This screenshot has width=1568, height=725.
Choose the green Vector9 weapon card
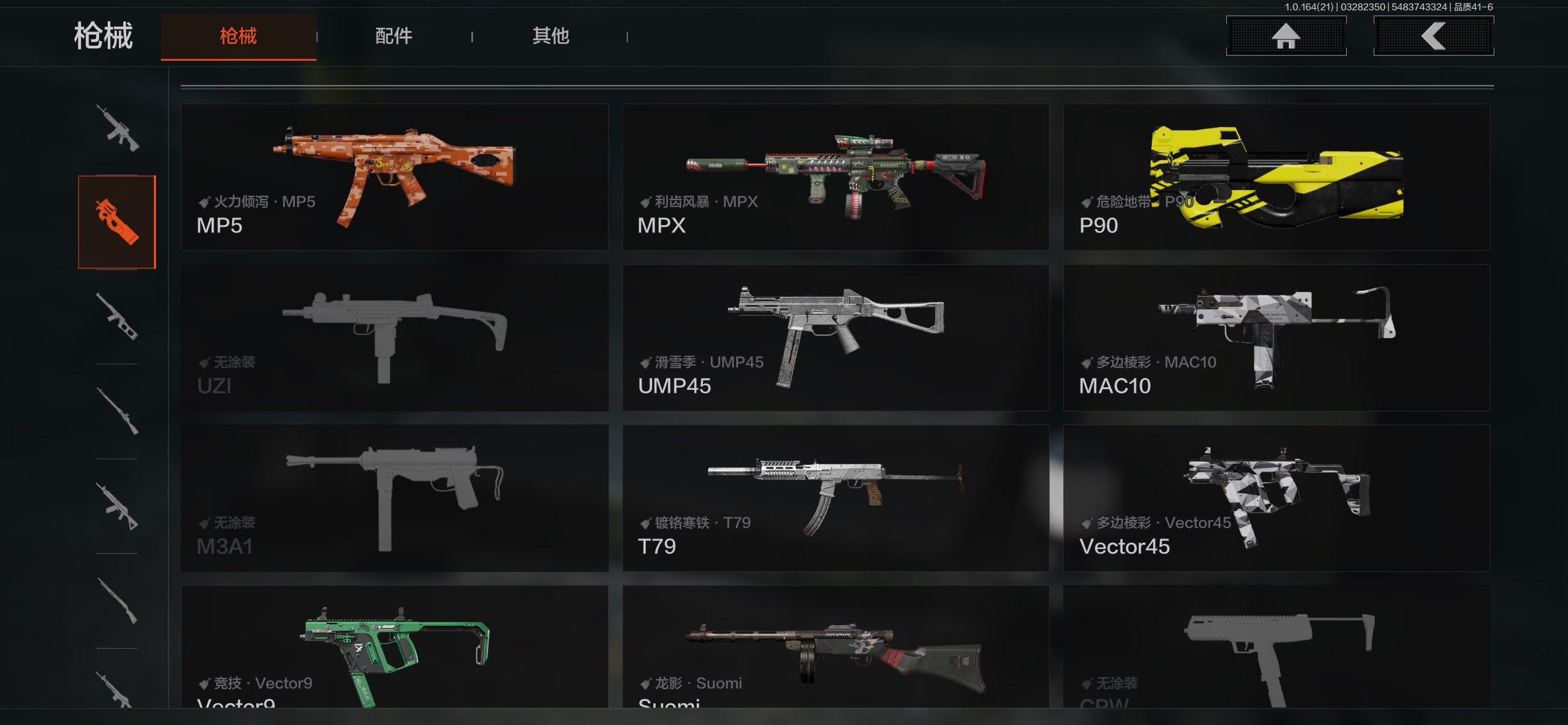[394, 647]
